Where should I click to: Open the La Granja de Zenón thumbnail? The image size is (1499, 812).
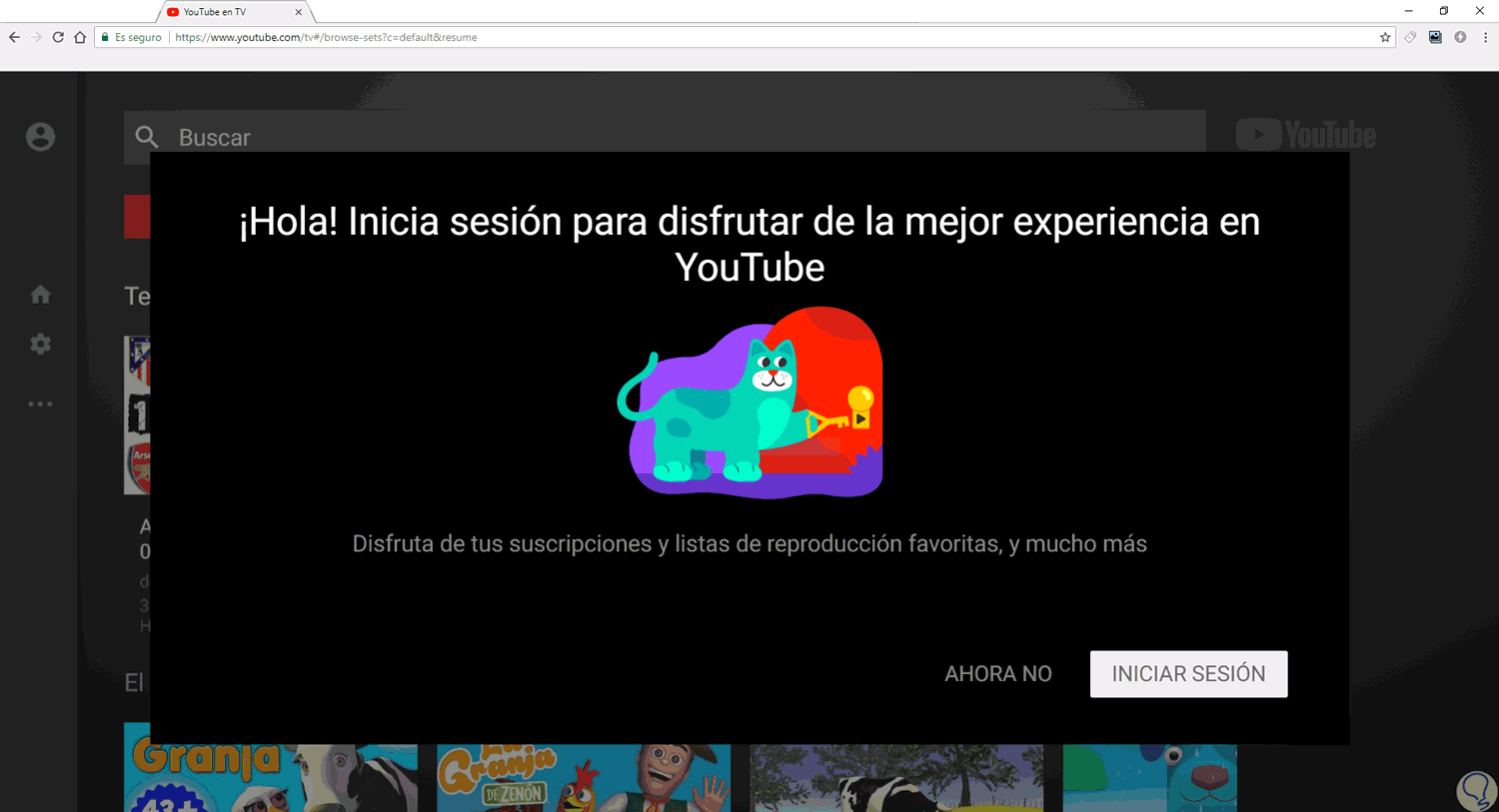pyautogui.click(x=584, y=778)
